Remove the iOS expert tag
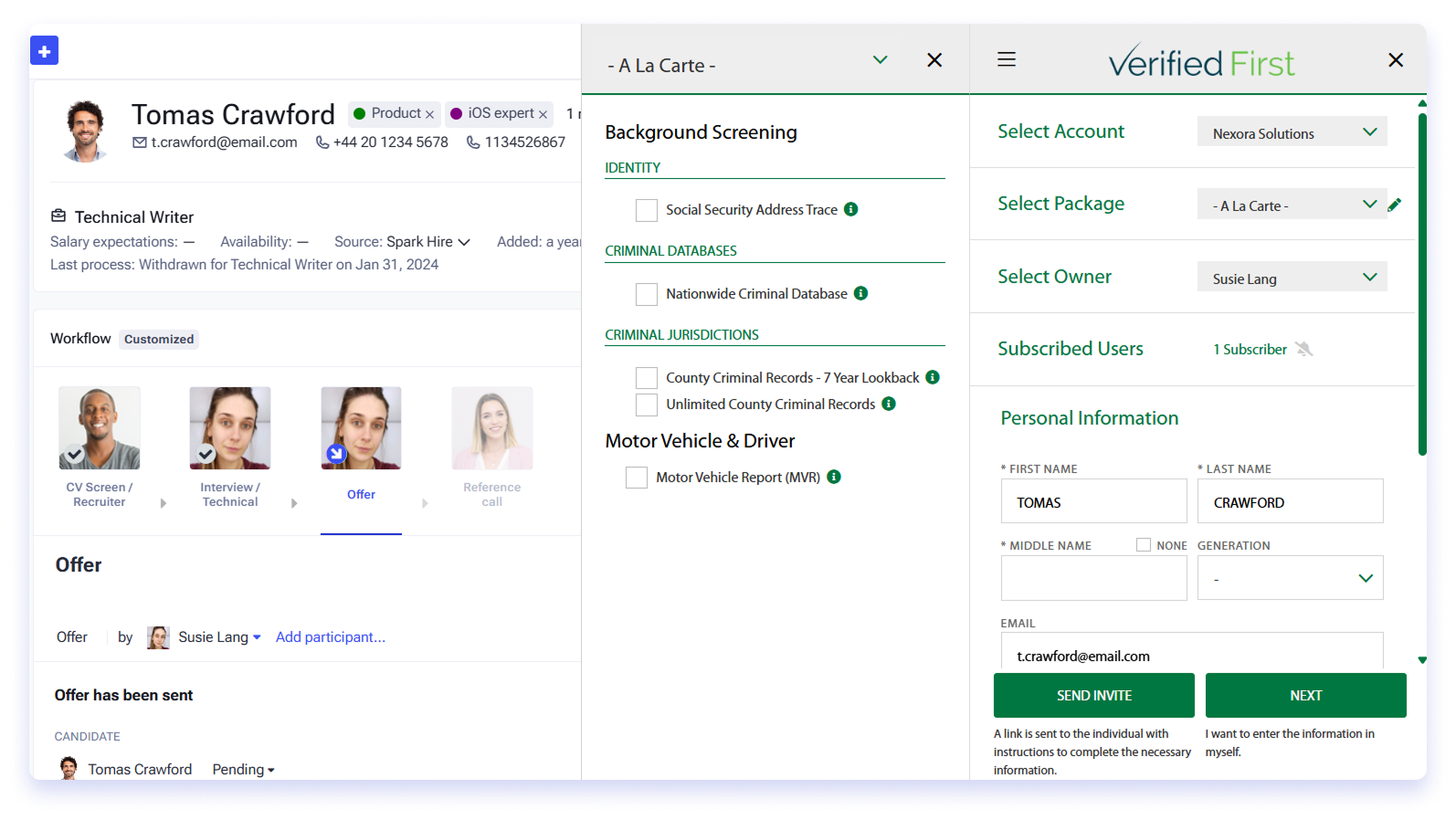 (543, 114)
